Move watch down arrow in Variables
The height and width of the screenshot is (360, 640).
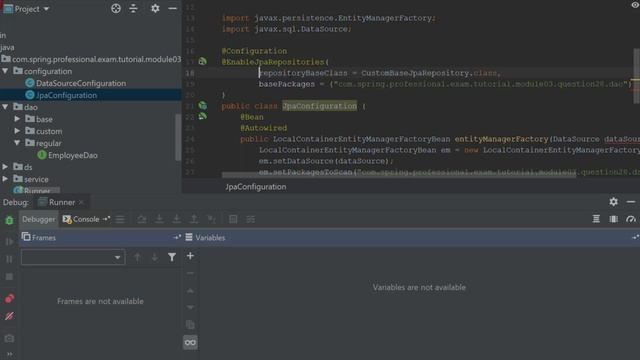click(190, 307)
